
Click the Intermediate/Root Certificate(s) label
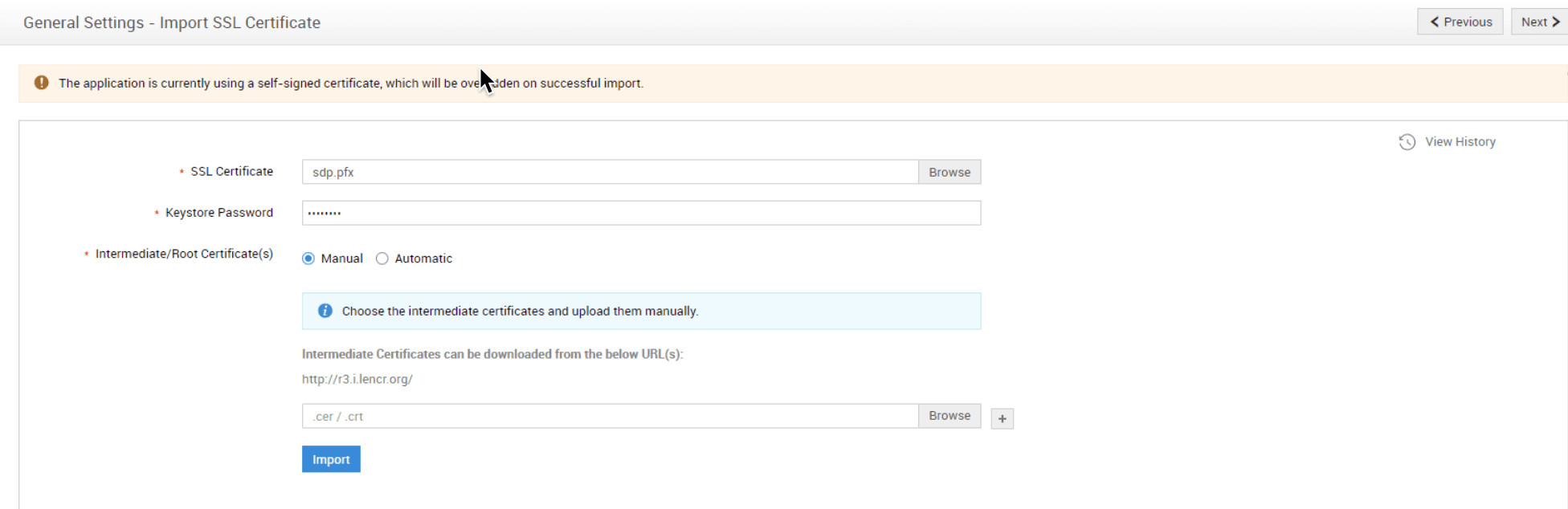pos(184,254)
